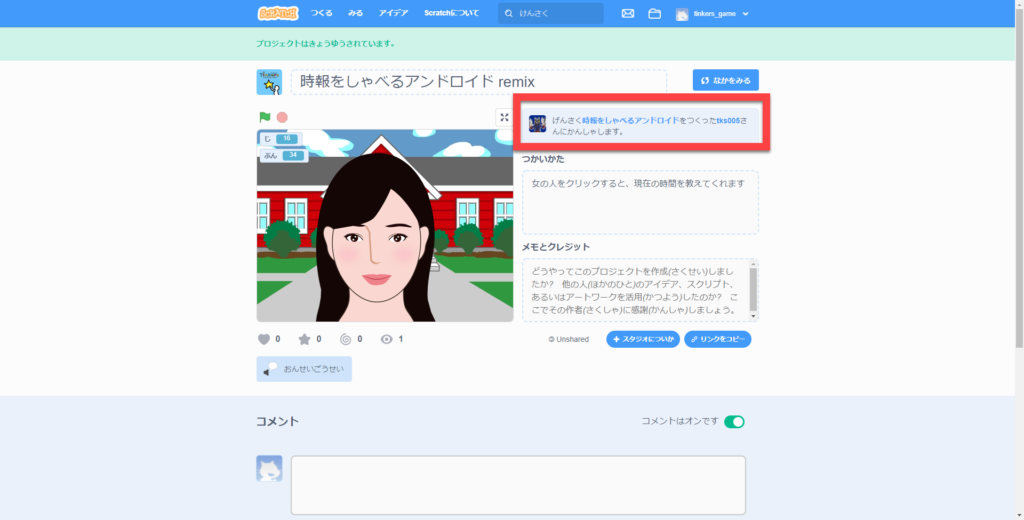
Task: Click the おんせいごうせい extension button
Action: coord(304,369)
